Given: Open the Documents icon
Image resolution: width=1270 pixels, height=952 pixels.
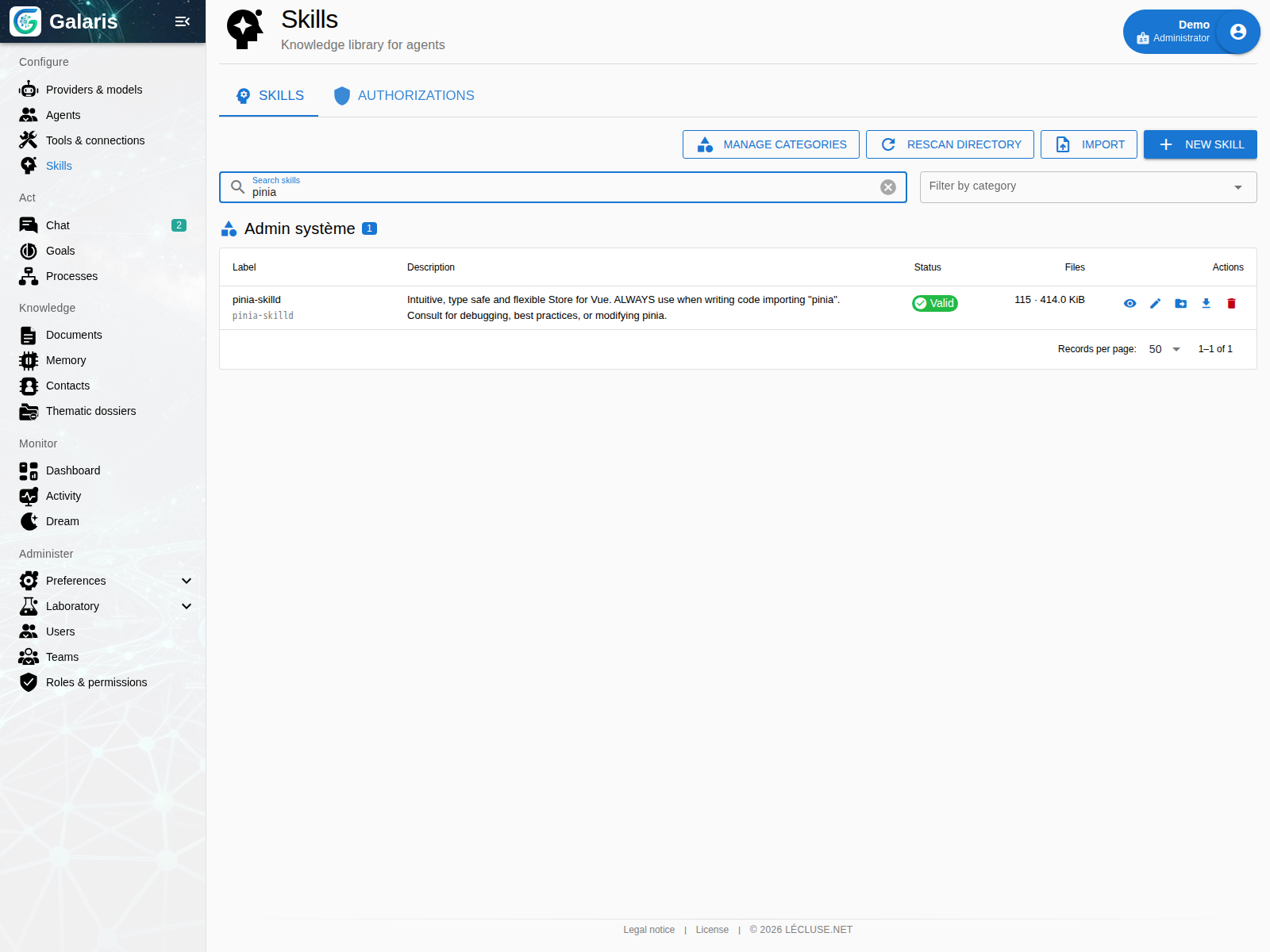Looking at the screenshot, I should coord(29,335).
